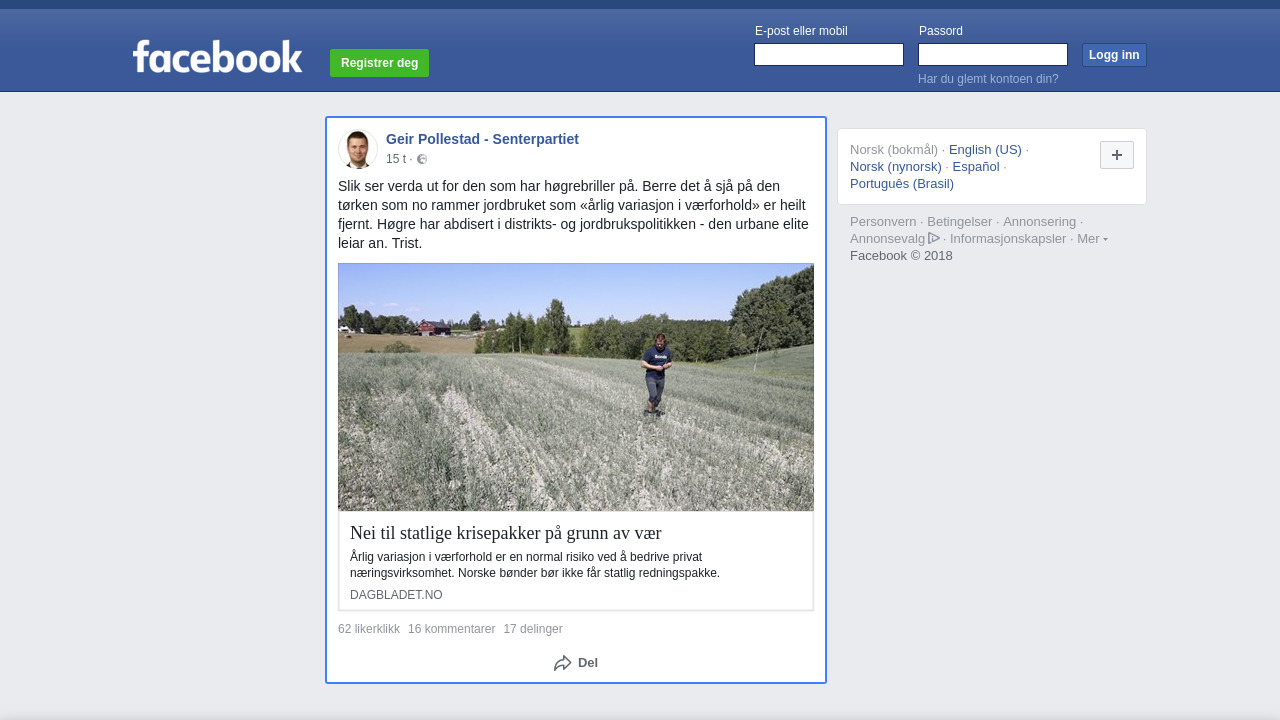This screenshot has height=720, width=1280.
Task: Click the public globe privacy icon
Action: tap(422, 159)
